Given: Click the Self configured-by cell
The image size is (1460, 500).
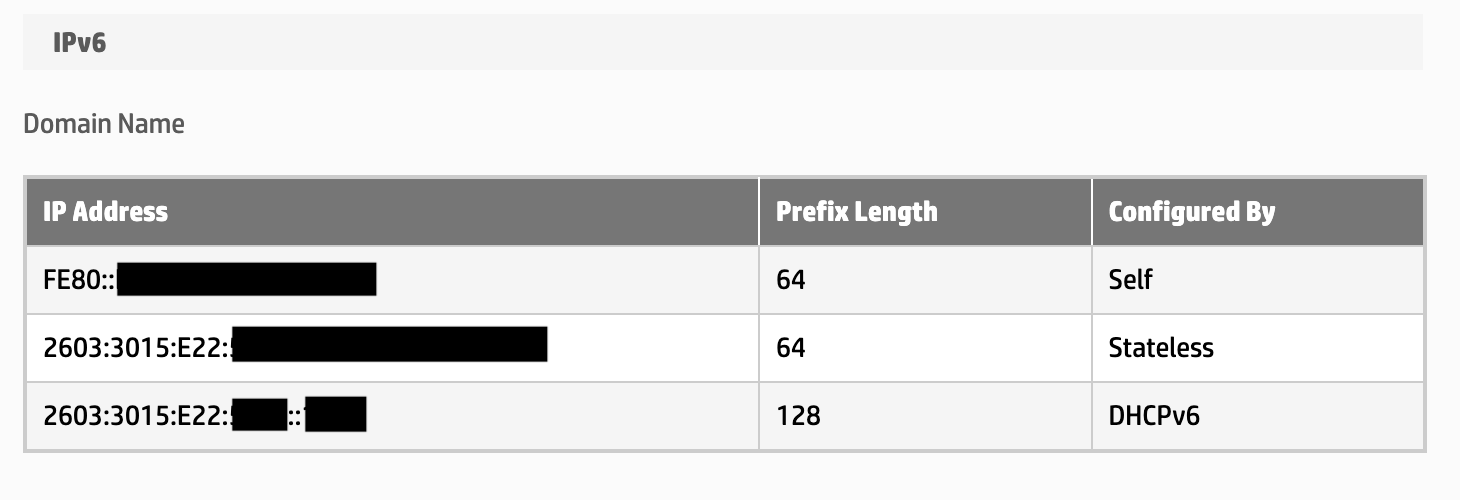Looking at the screenshot, I should tap(1130, 279).
